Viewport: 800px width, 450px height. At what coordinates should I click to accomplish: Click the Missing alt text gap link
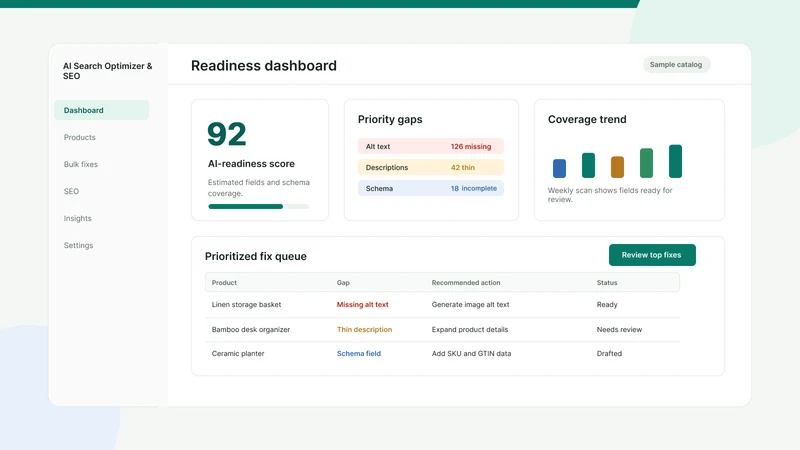363,305
